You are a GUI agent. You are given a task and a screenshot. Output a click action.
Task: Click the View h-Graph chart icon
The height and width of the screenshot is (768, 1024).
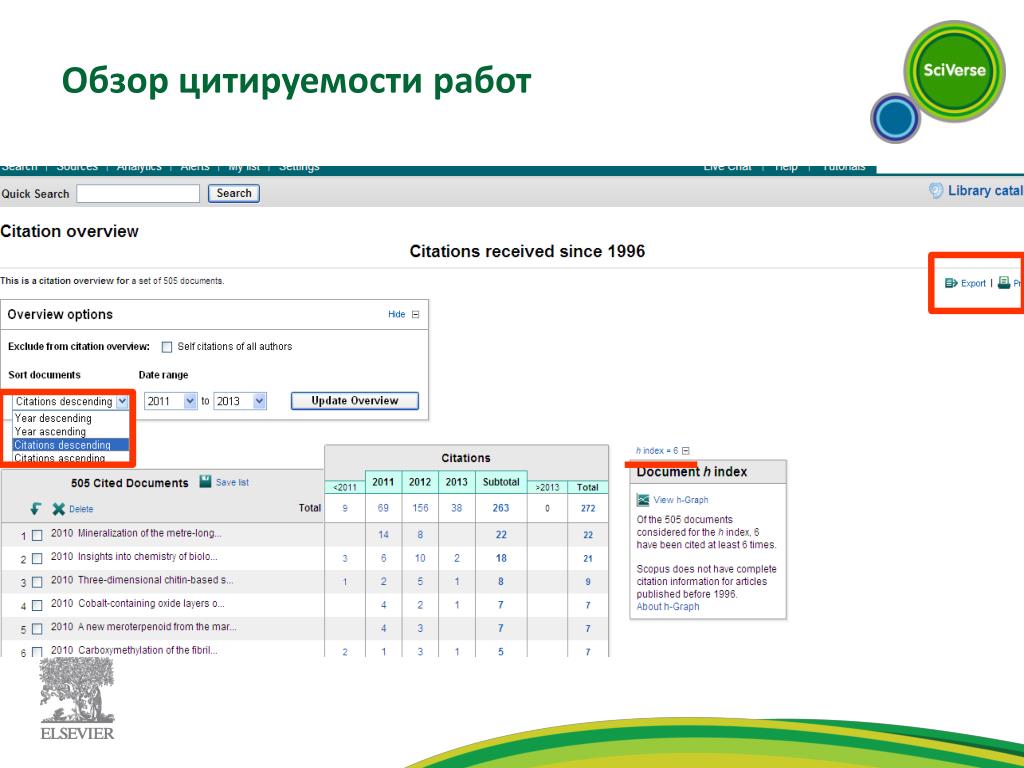tap(643, 500)
